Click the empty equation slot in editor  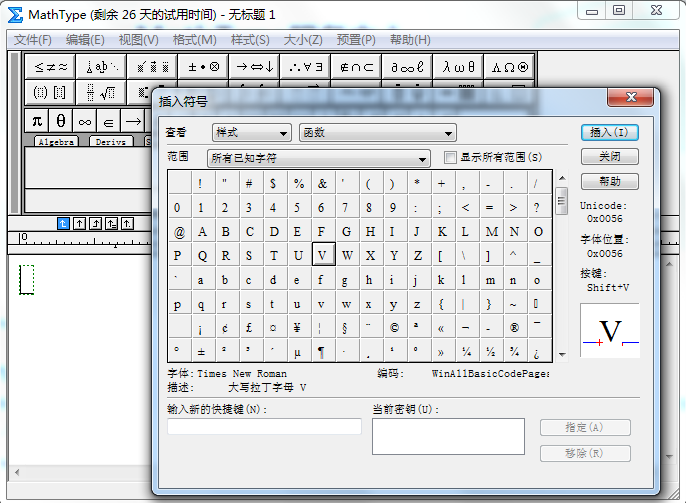point(27,279)
